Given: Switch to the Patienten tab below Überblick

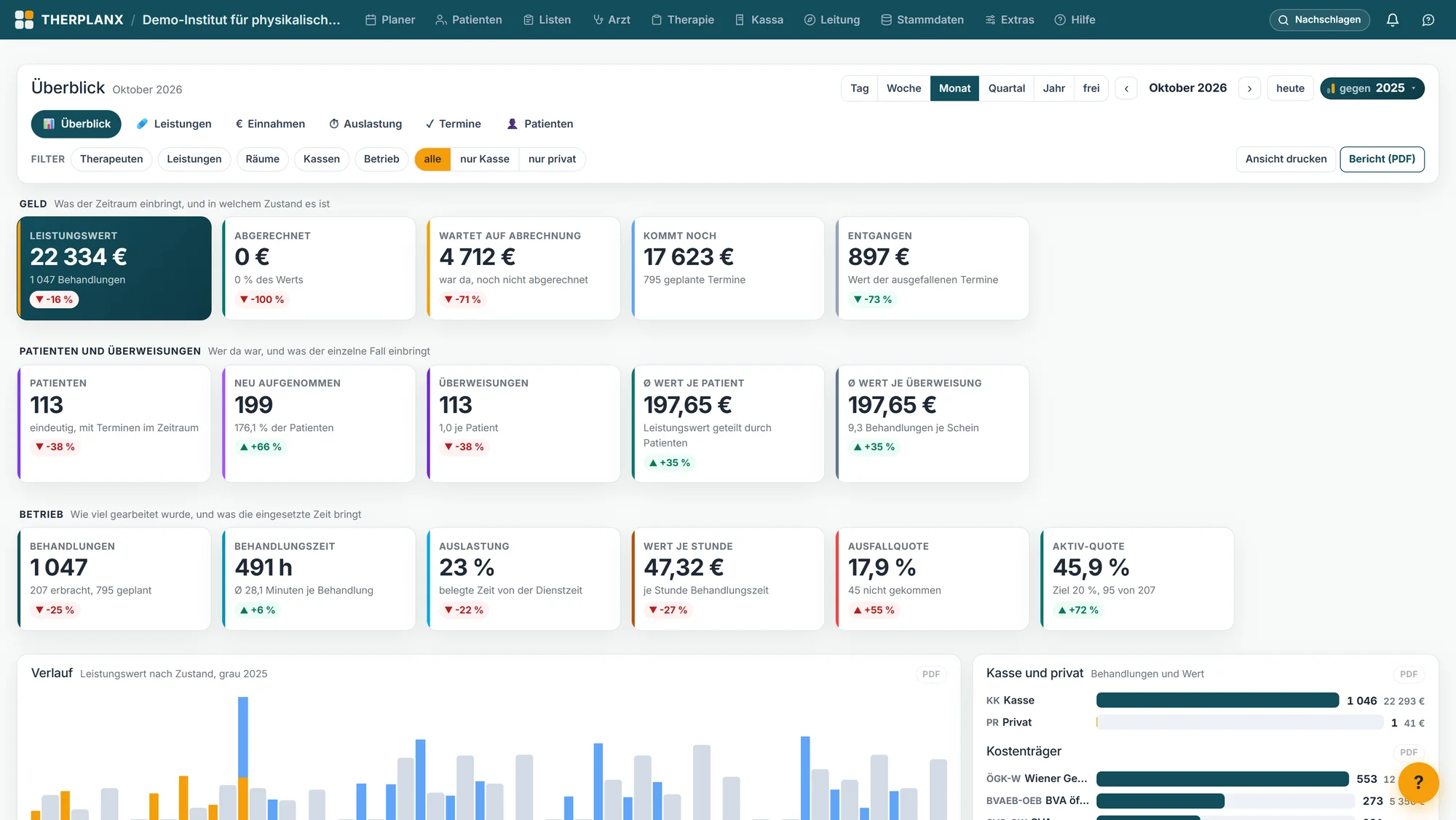Looking at the screenshot, I should tap(540, 124).
